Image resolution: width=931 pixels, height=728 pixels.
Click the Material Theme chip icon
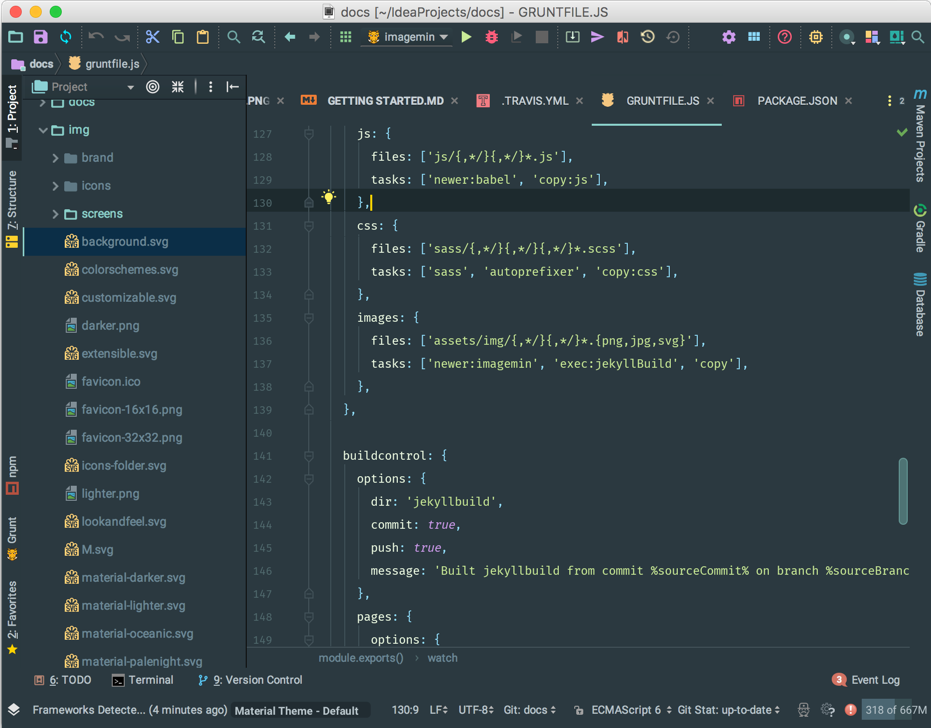coord(816,37)
